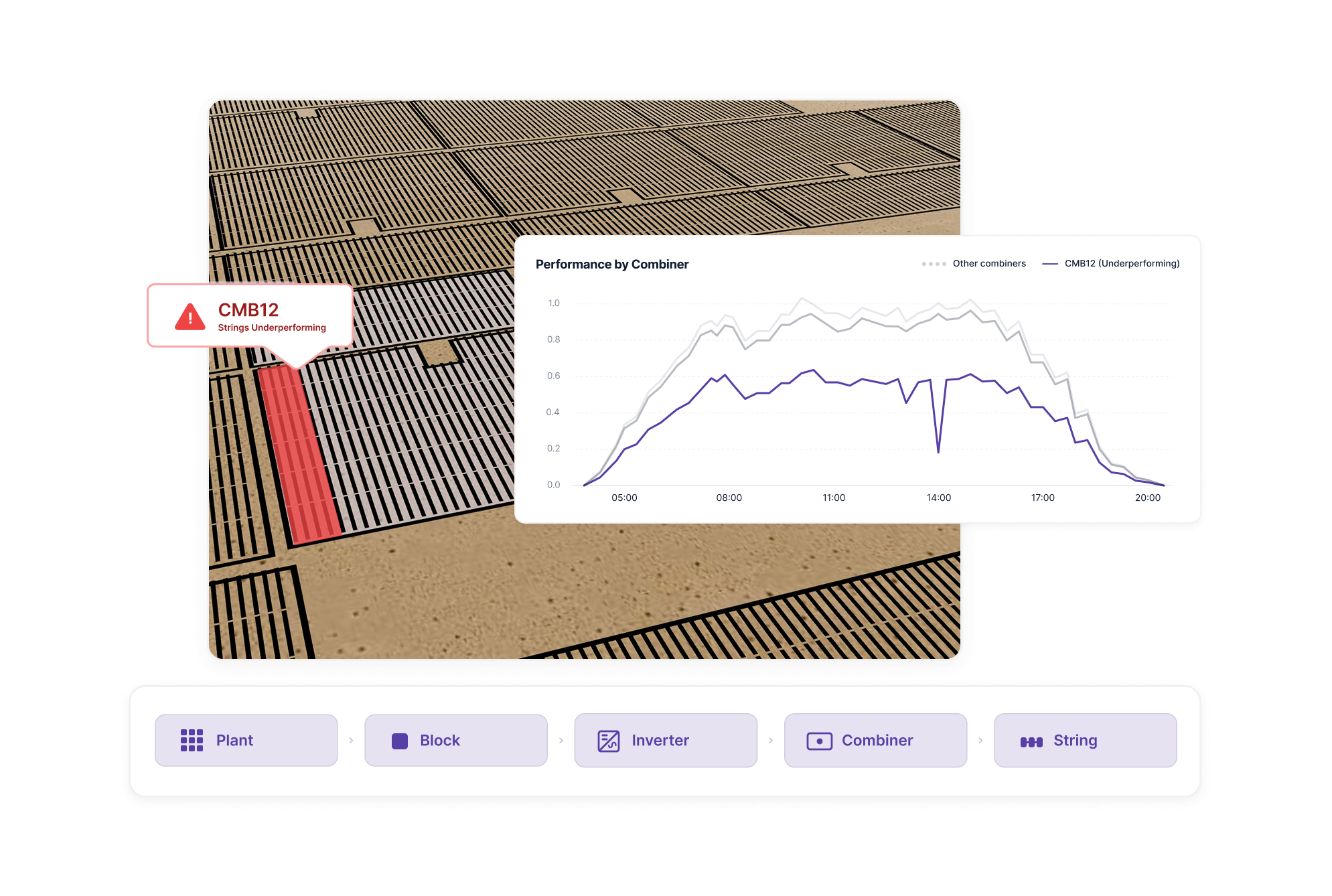Click the Performance by Combiner title
Image resolution: width=1332 pixels, height=896 pixels.
(x=612, y=264)
